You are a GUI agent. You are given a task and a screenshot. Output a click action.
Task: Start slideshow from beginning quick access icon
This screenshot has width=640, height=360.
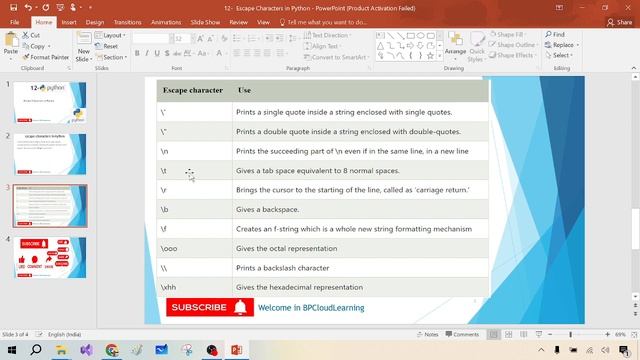60,7
